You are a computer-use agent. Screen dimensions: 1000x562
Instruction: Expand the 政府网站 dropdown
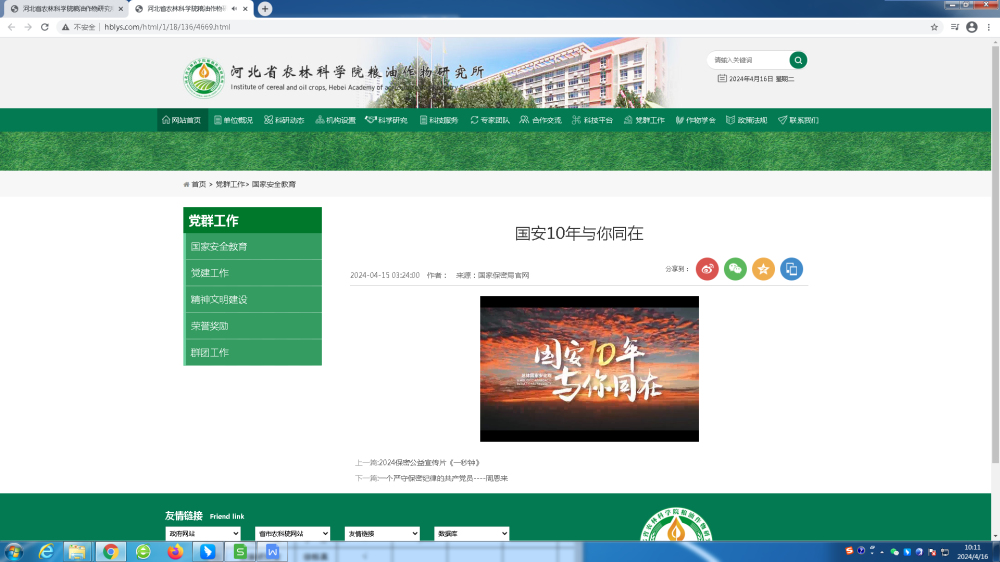tap(203, 534)
